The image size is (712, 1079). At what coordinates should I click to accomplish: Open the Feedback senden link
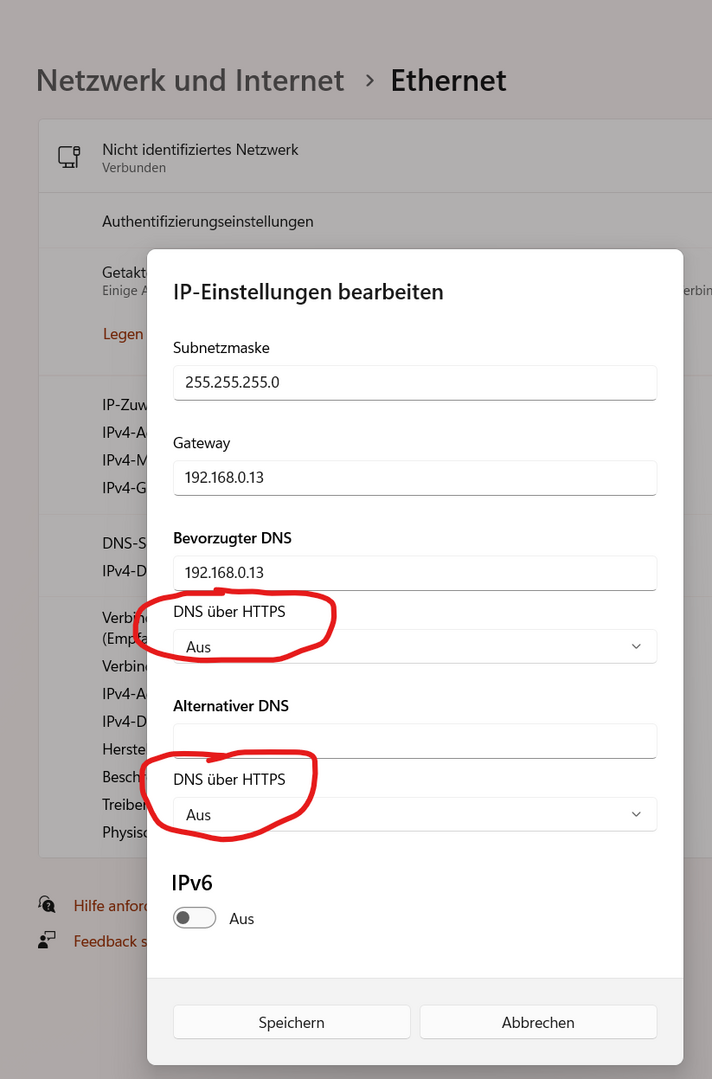click(x=110, y=941)
